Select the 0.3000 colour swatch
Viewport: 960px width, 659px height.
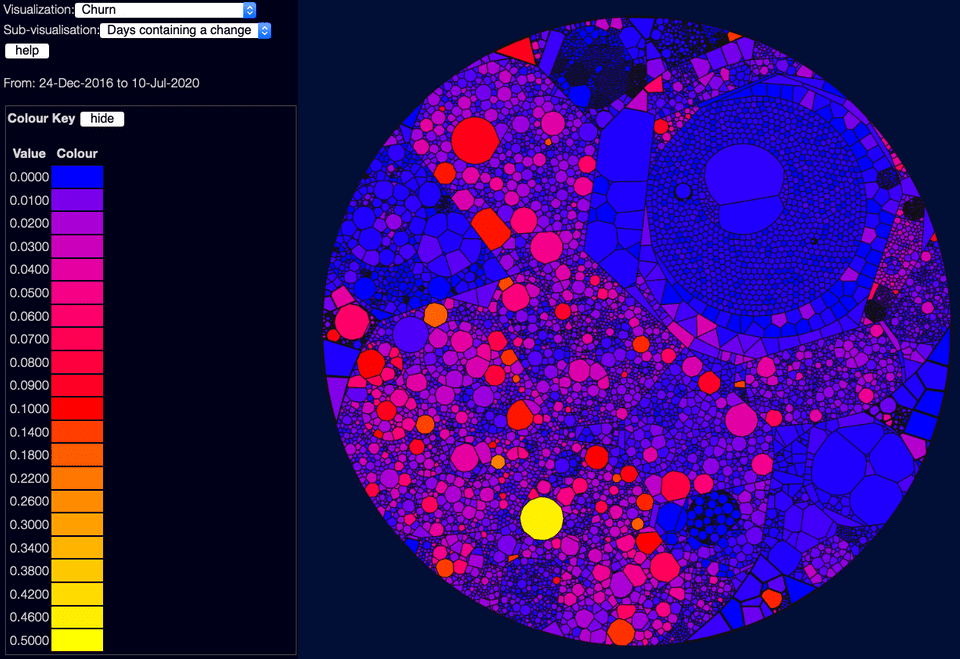(x=77, y=524)
